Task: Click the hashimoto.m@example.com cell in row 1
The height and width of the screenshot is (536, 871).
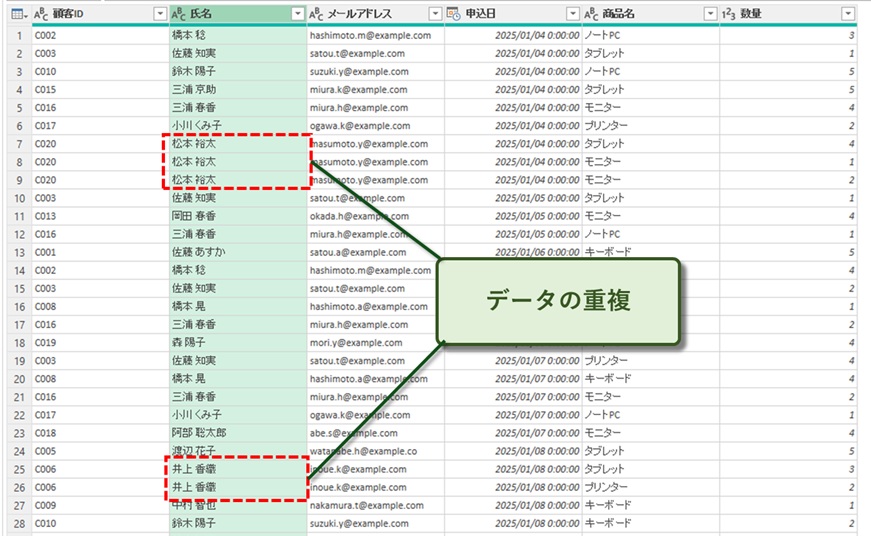Action: 370,35
